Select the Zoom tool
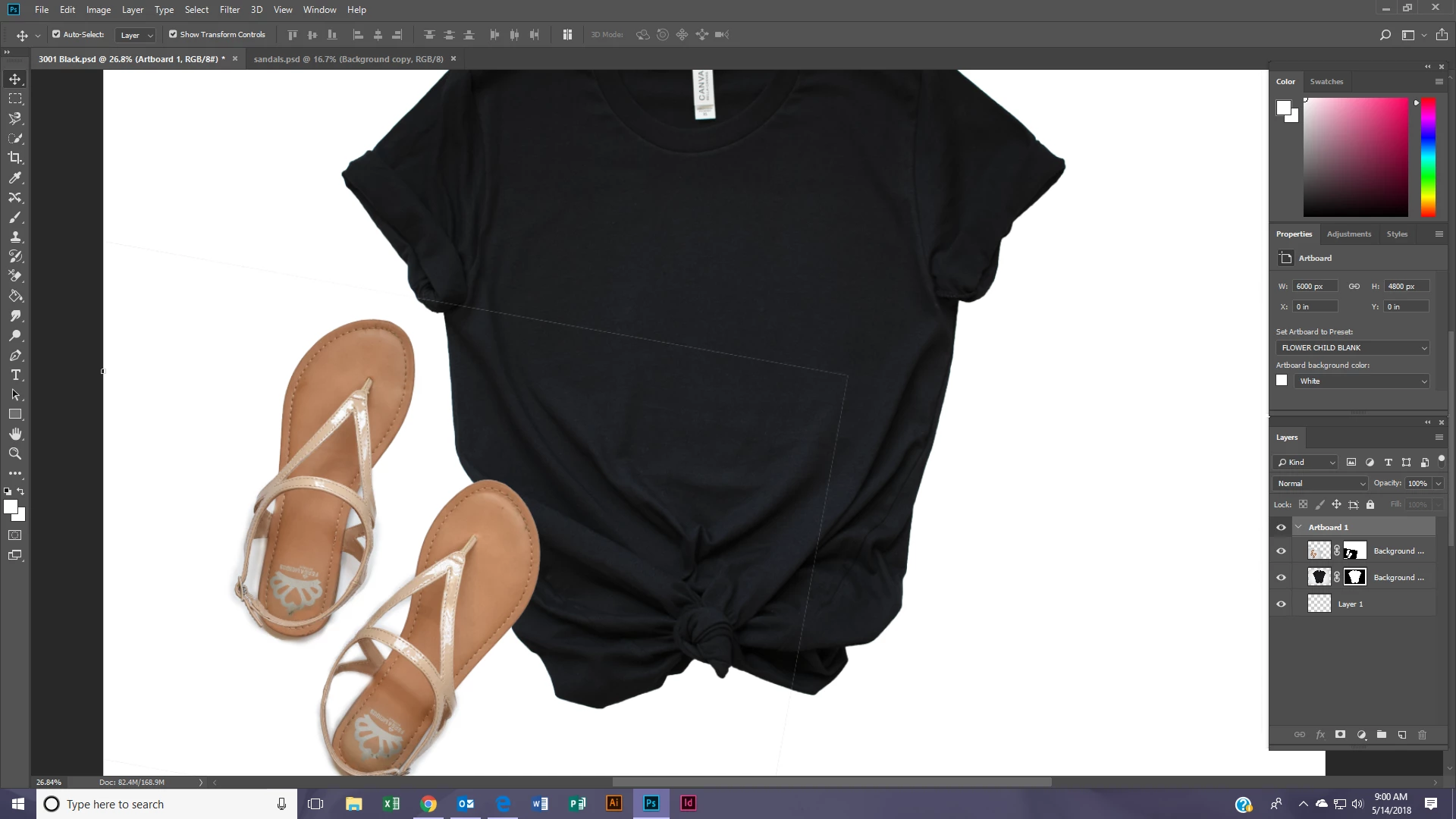The image size is (1456, 819). [x=15, y=453]
